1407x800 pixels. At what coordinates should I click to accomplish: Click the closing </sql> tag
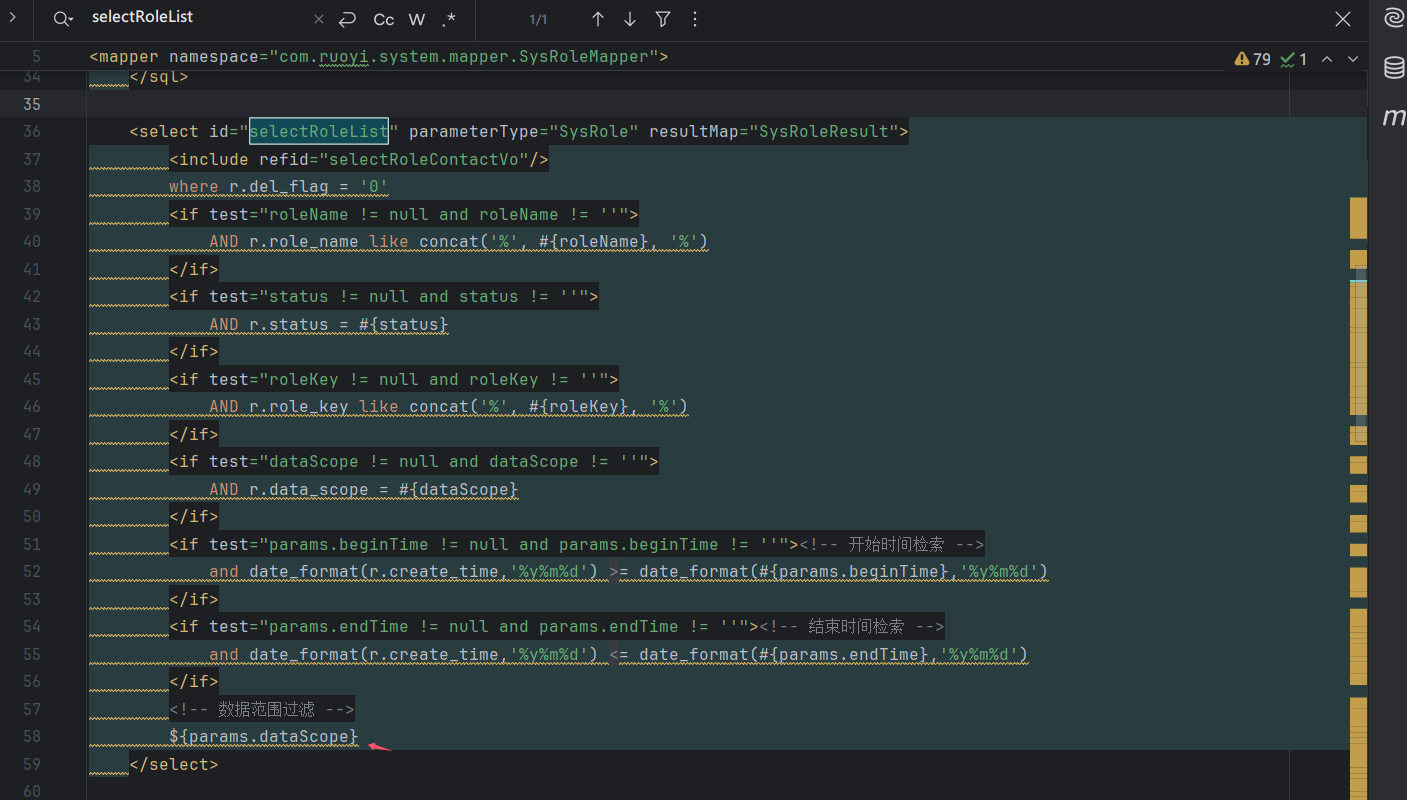click(159, 76)
